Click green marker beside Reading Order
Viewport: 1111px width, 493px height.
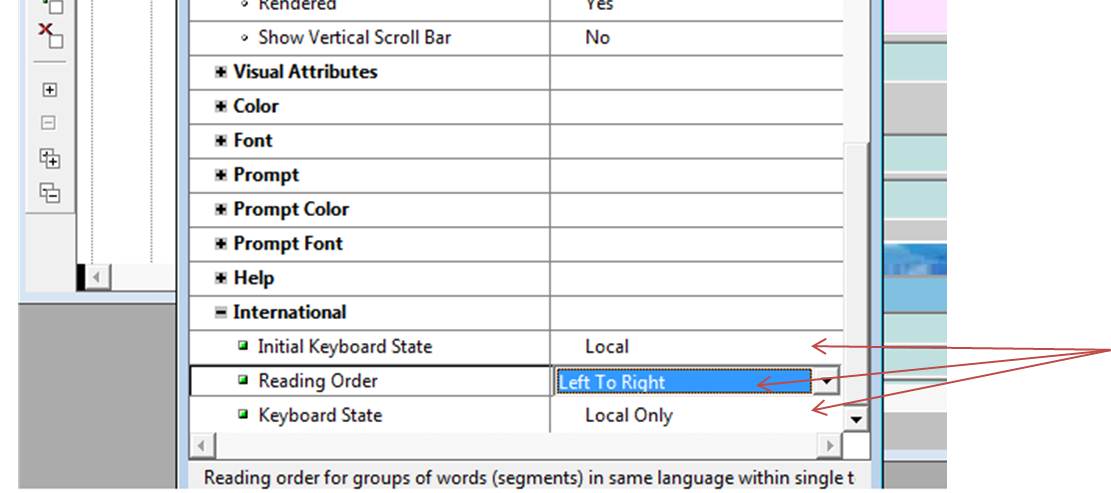tap(244, 381)
